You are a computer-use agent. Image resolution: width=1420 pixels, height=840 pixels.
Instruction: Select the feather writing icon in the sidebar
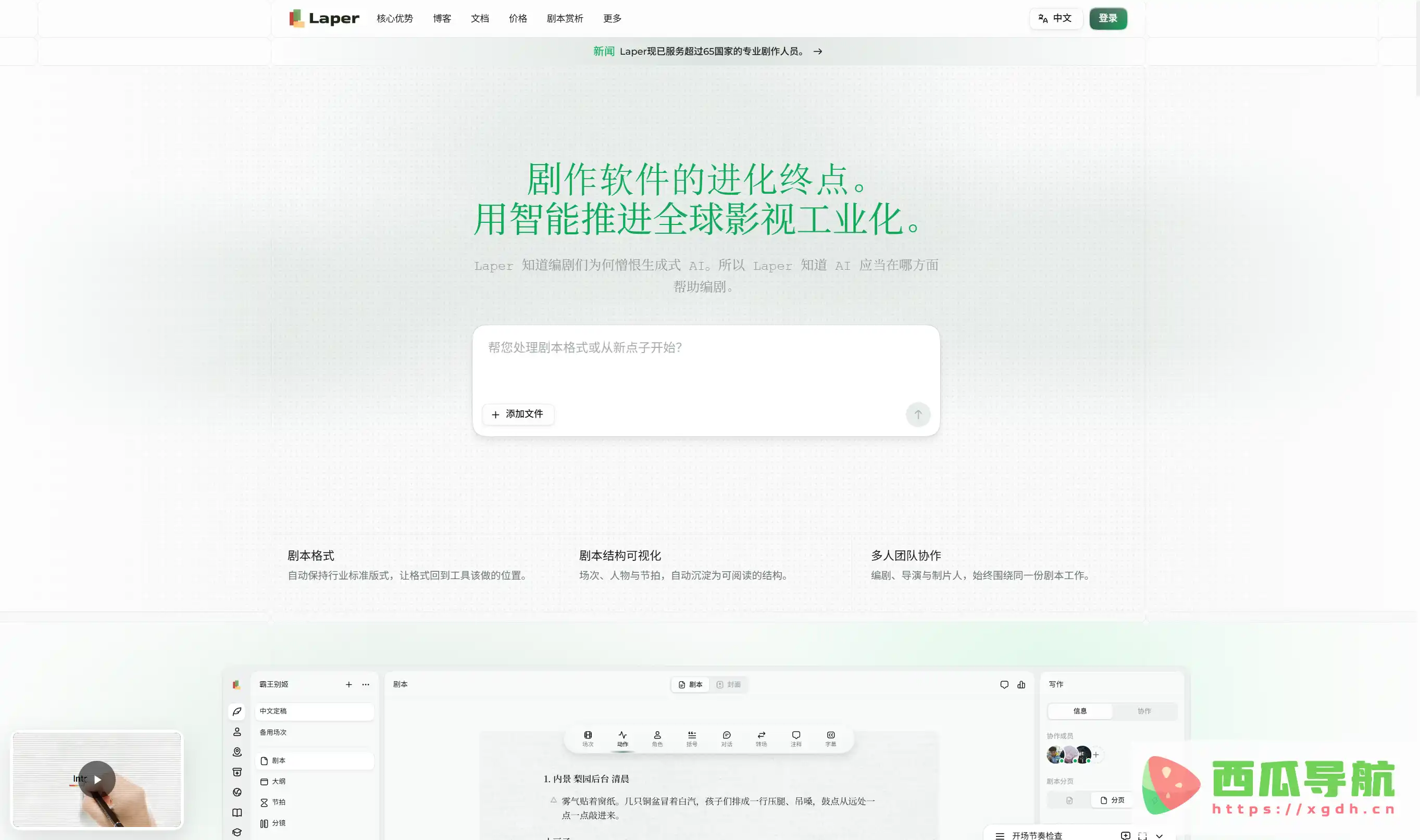[236, 711]
